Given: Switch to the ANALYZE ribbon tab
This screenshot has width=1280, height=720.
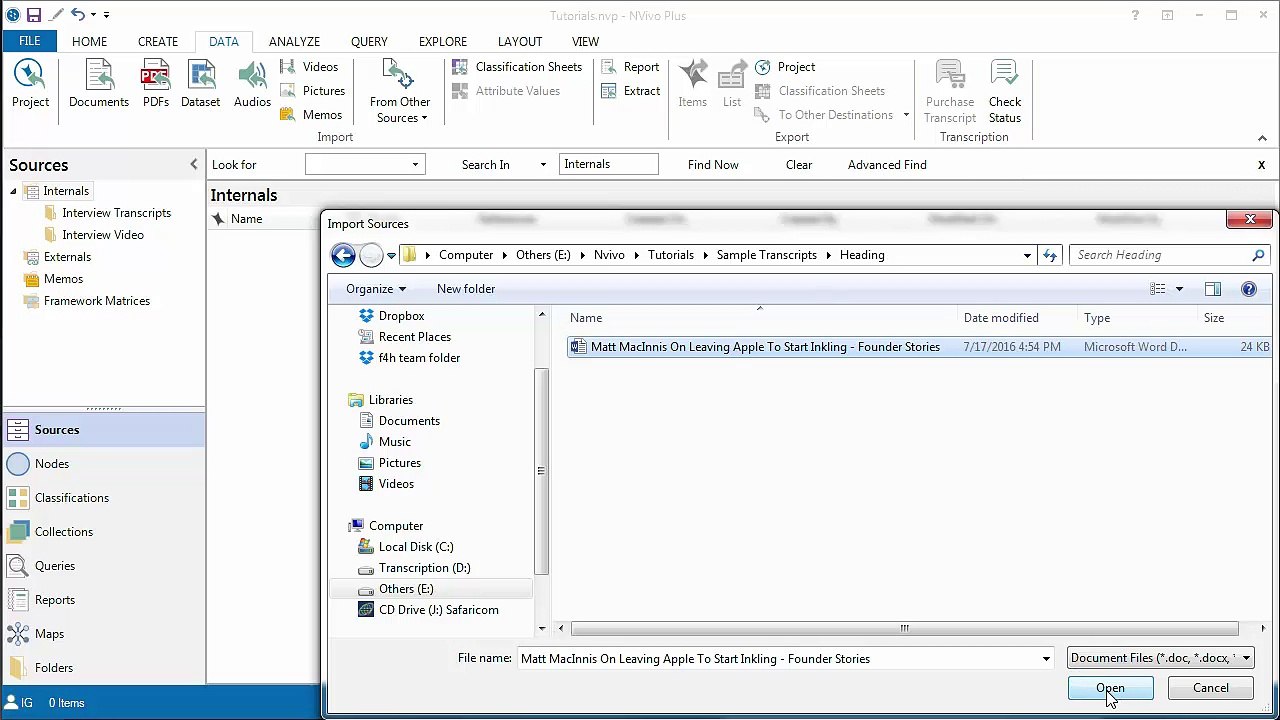Looking at the screenshot, I should click(294, 41).
